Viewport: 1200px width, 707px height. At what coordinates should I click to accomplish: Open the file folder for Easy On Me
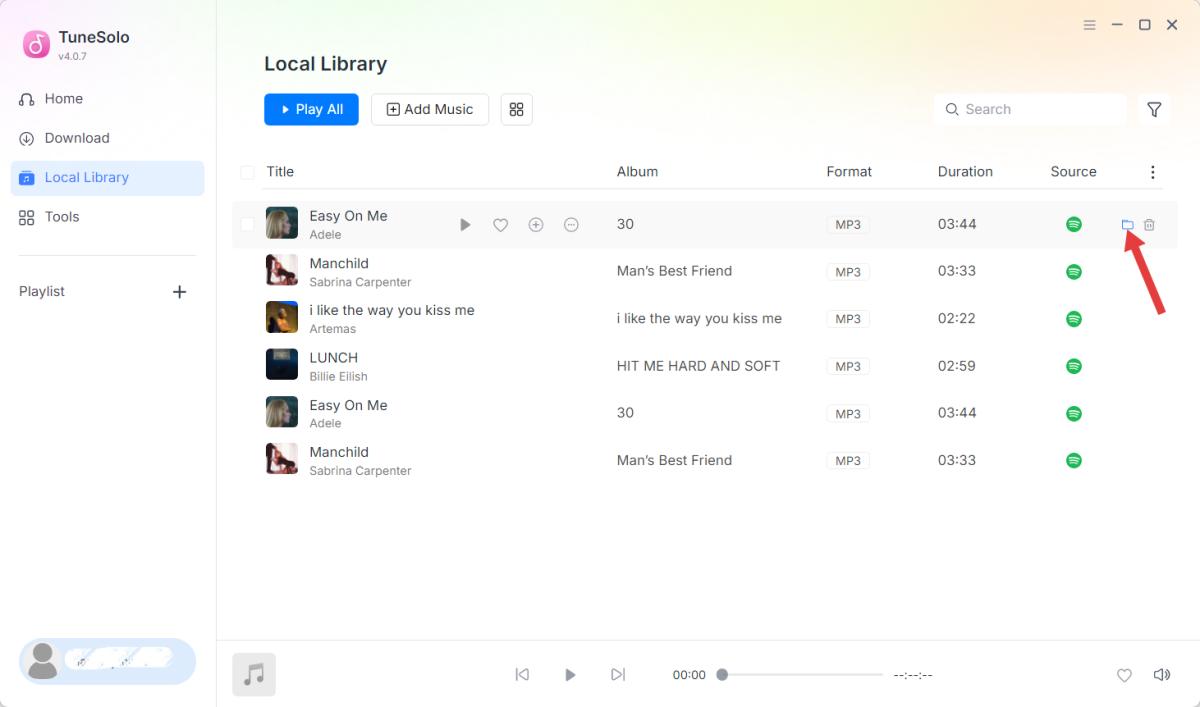point(1127,225)
